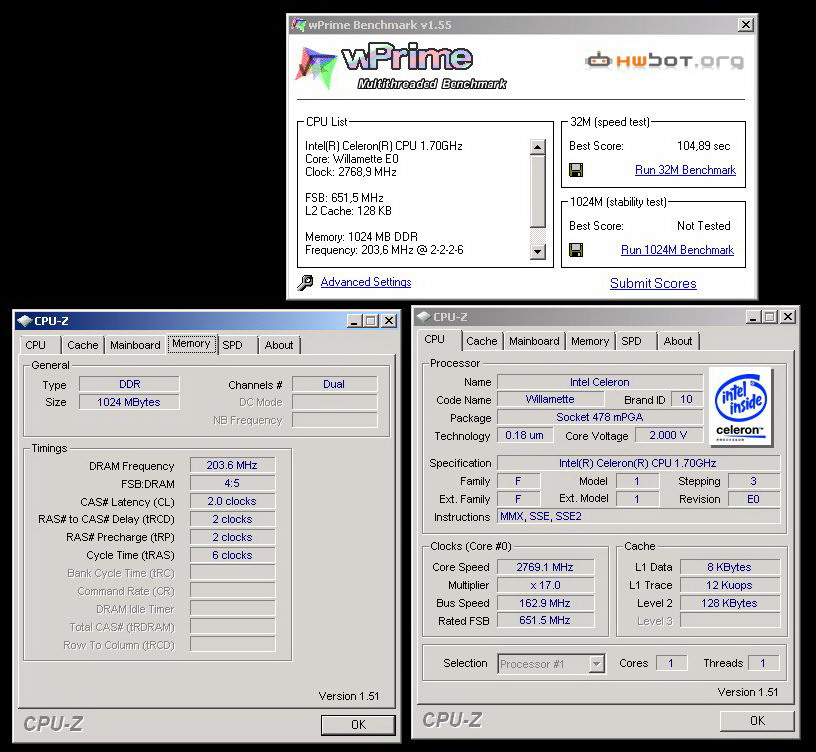Switch to Cache tab in memory window

point(83,345)
